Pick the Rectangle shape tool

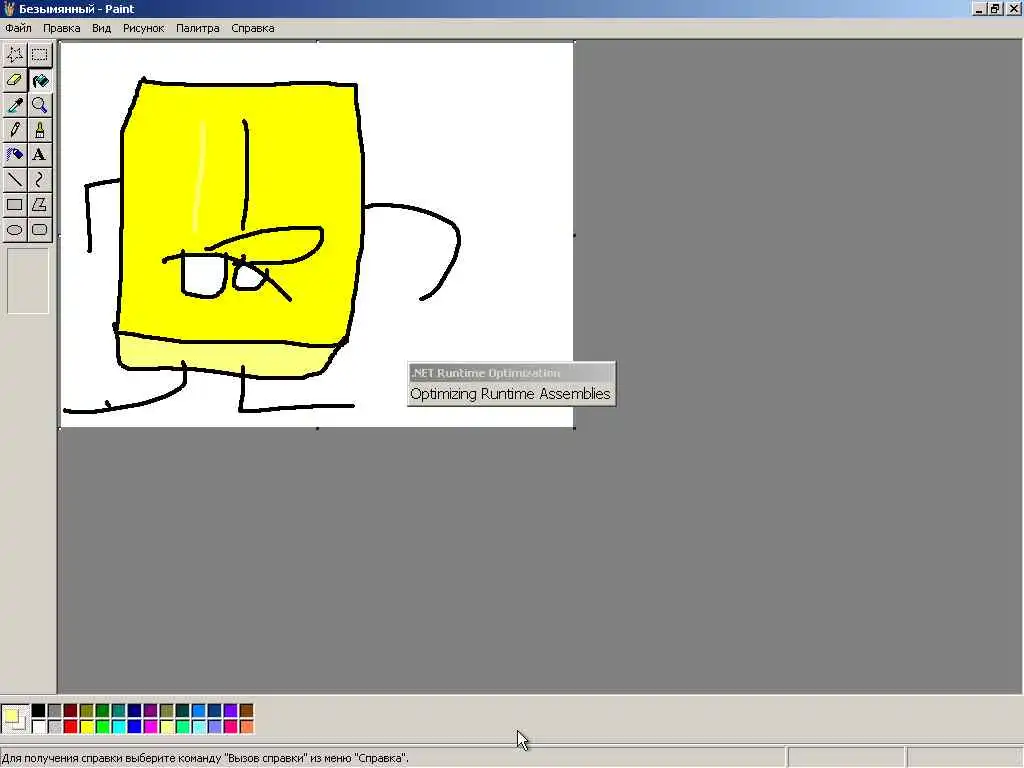click(x=15, y=204)
